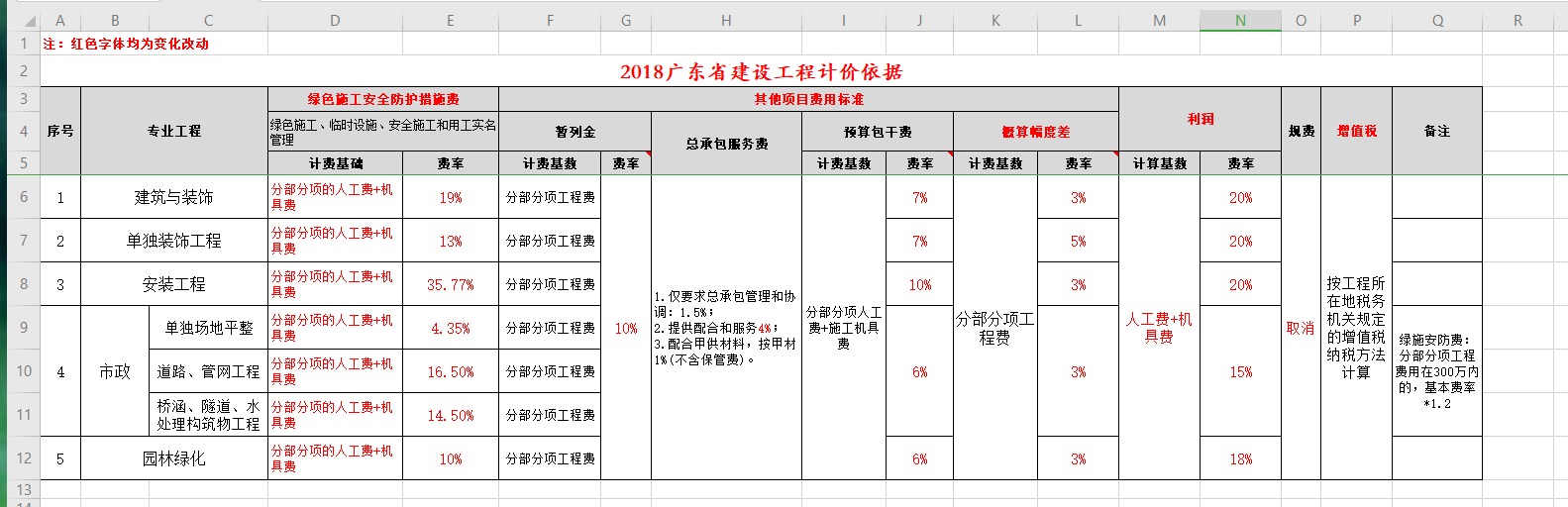
Task: Click the note 注：红色字体均为变化改动
Action: click(x=126, y=44)
